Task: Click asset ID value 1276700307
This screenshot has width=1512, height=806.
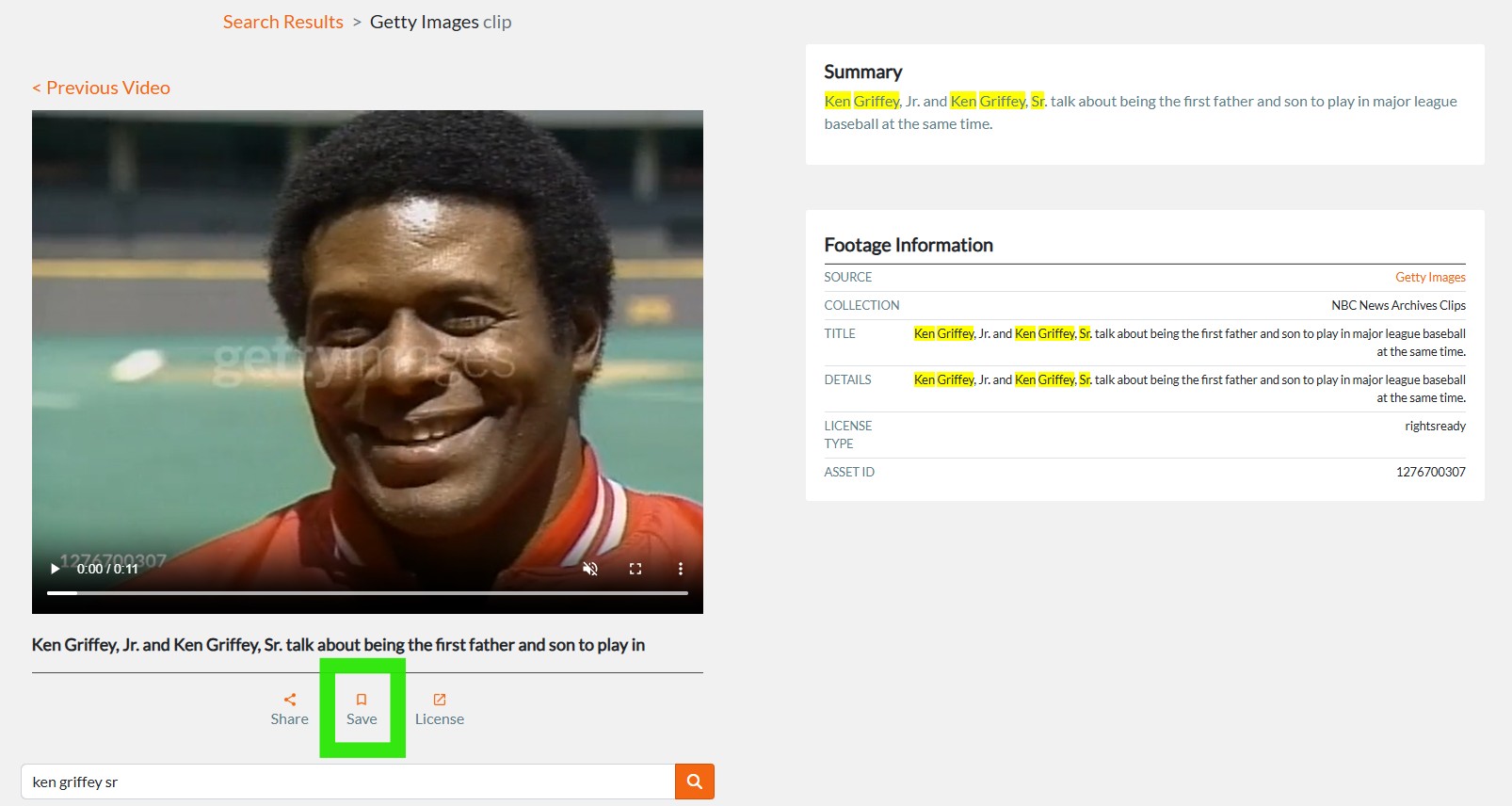Action: click(x=1430, y=472)
